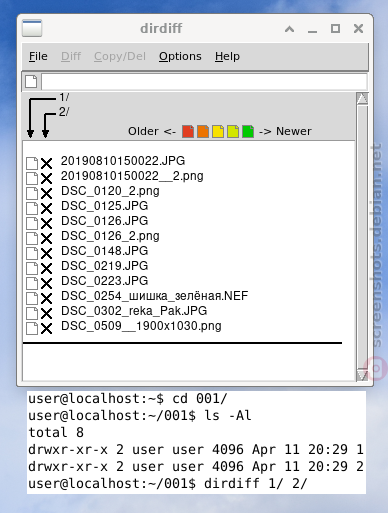Image resolution: width=388 pixels, height=513 pixels.
Task: Click X mark for DSC_0126.JPG
Action: [x=47, y=224]
